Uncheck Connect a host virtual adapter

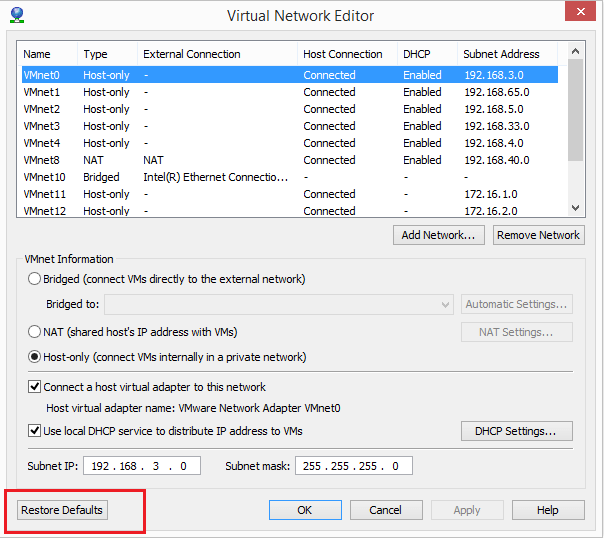(35, 387)
